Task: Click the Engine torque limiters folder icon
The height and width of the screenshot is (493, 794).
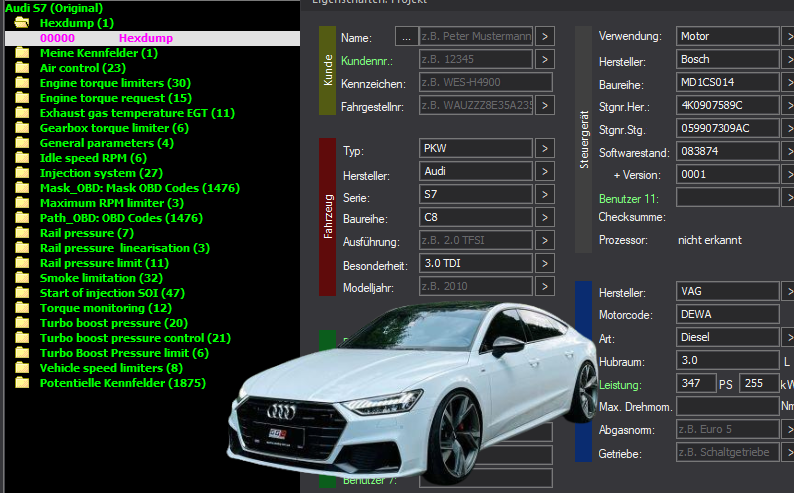Action: tap(22, 83)
